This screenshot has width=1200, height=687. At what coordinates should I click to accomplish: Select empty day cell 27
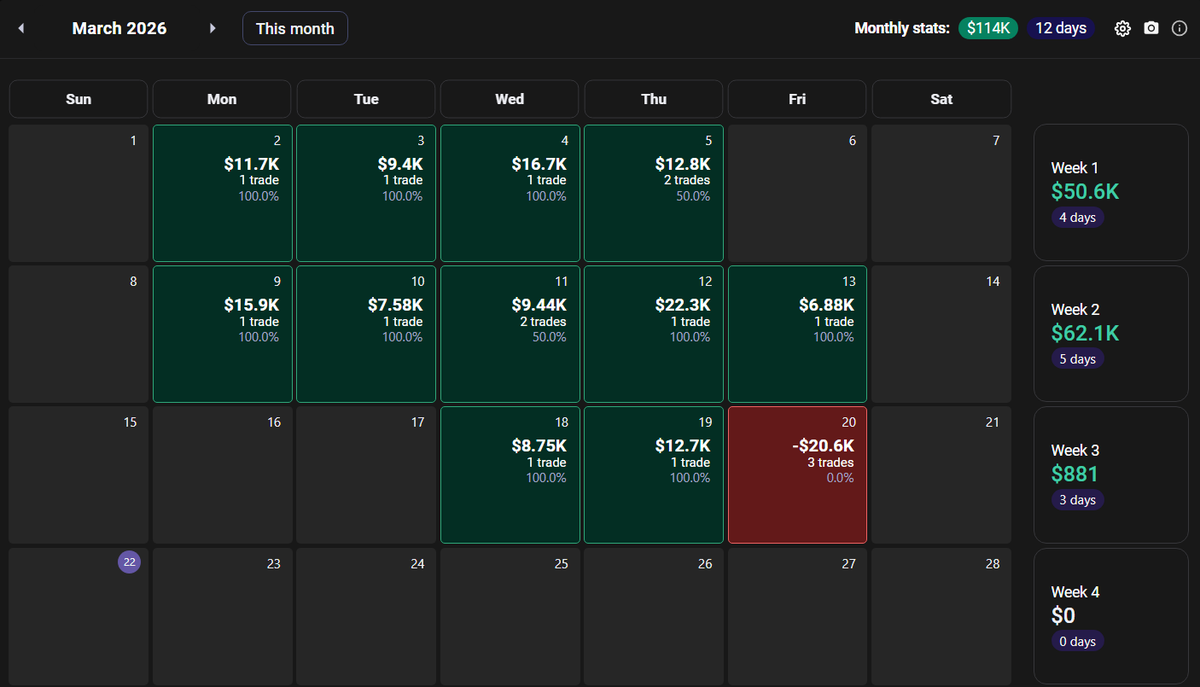click(x=797, y=616)
